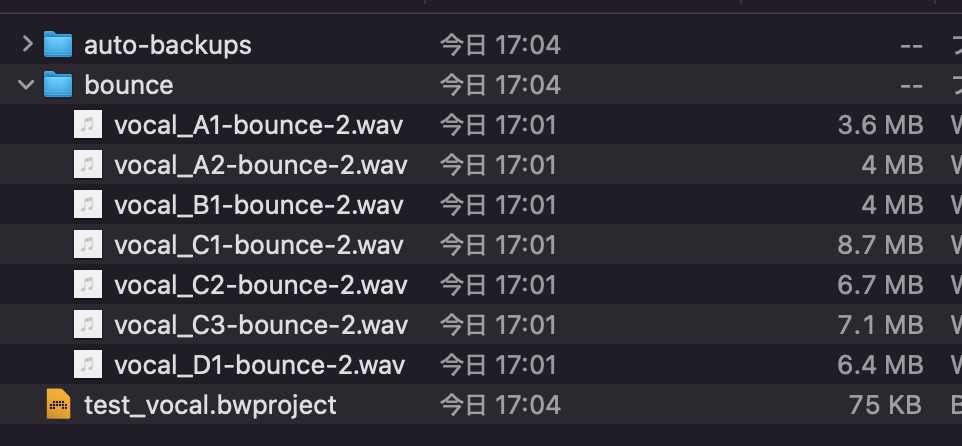Screen dimensions: 962x446
Task: Select the vocal_C3-bounce-2.wav file name
Action: [x=261, y=325]
